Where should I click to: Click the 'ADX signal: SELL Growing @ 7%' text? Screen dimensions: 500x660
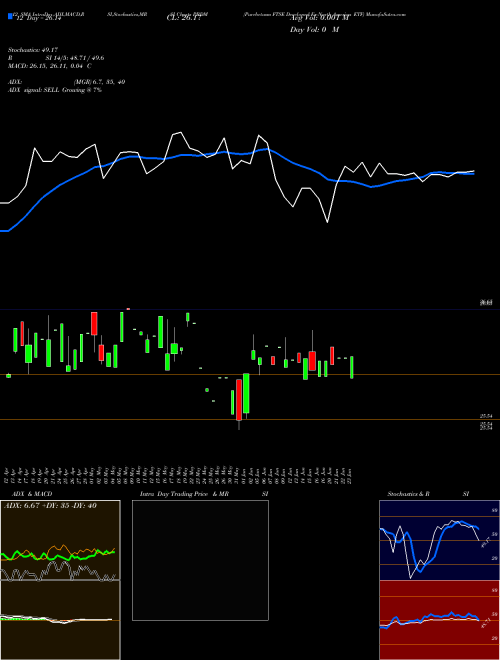click(x=55, y=90)
